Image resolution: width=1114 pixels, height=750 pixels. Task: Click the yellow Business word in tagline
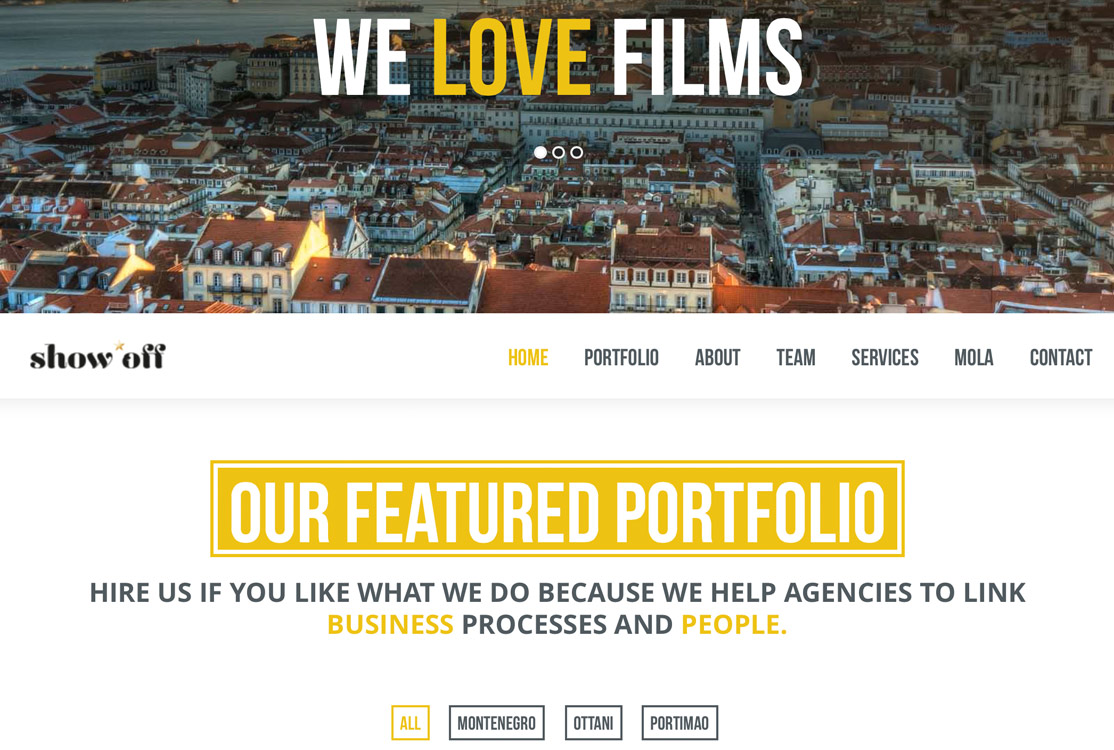(390, 624)
